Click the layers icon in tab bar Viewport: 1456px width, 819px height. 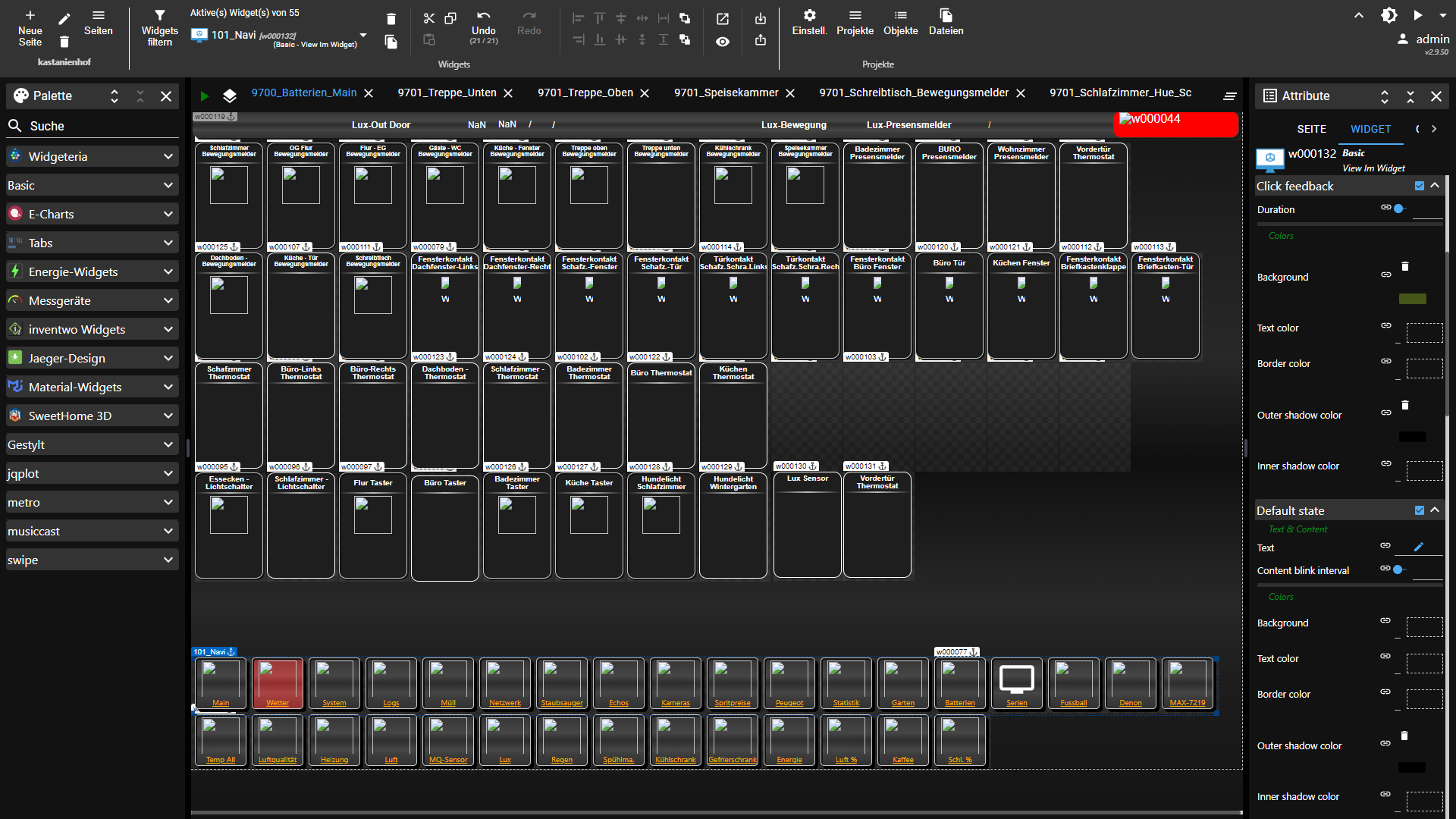[x=230, y=96]
